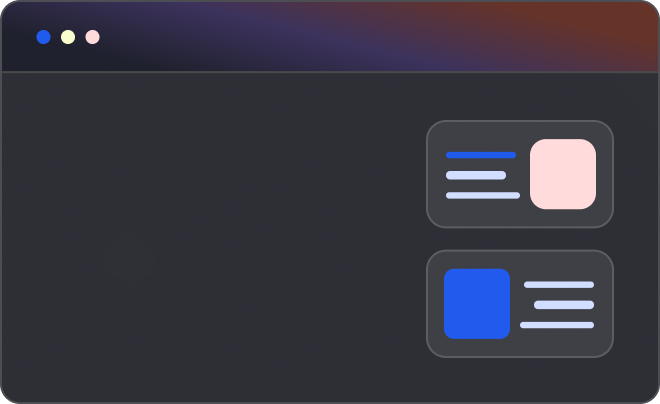Click the pink window control dot
The image size is (660, 404).
(93, 37)
